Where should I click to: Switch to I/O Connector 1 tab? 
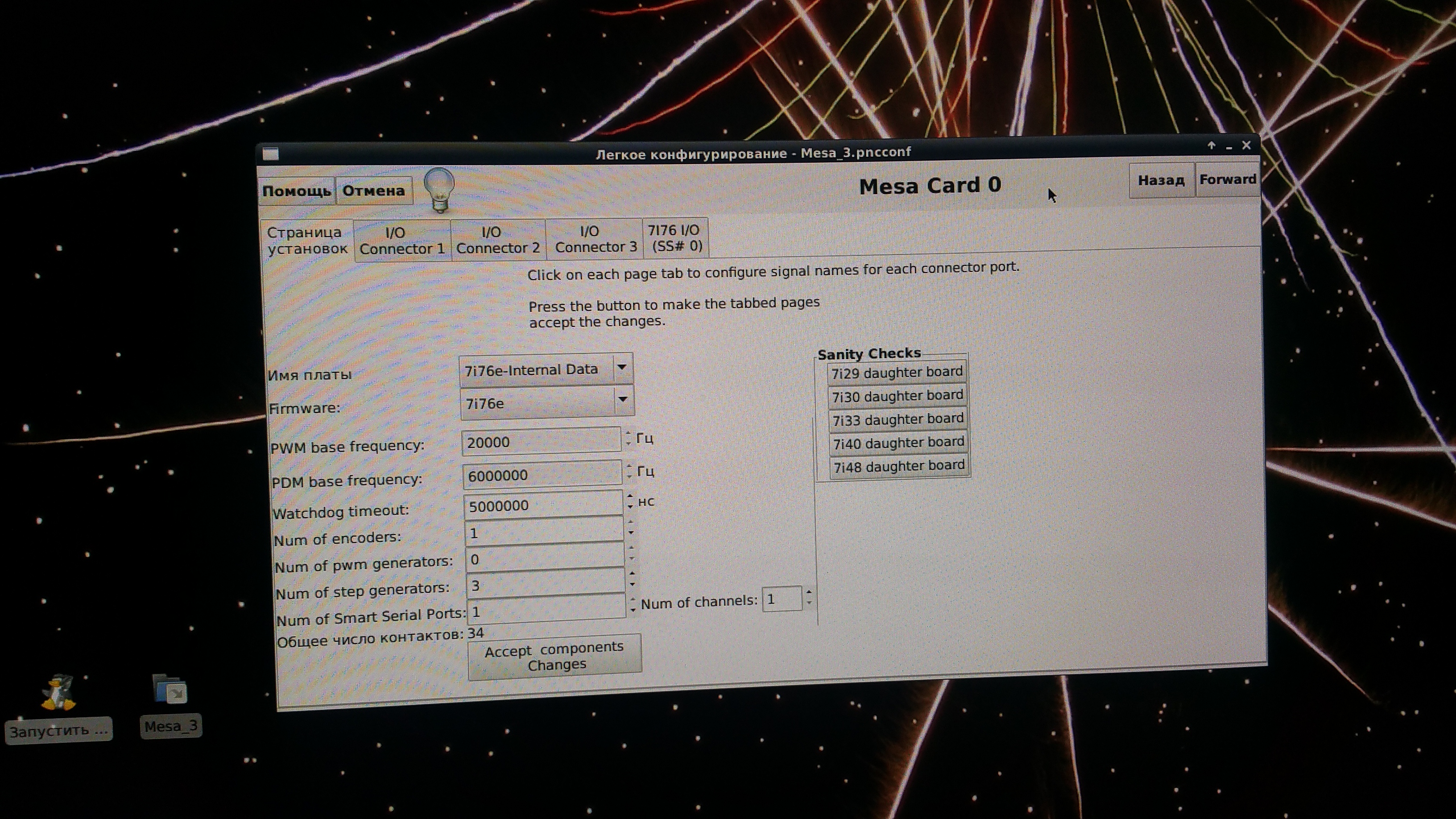click(402, 240)
